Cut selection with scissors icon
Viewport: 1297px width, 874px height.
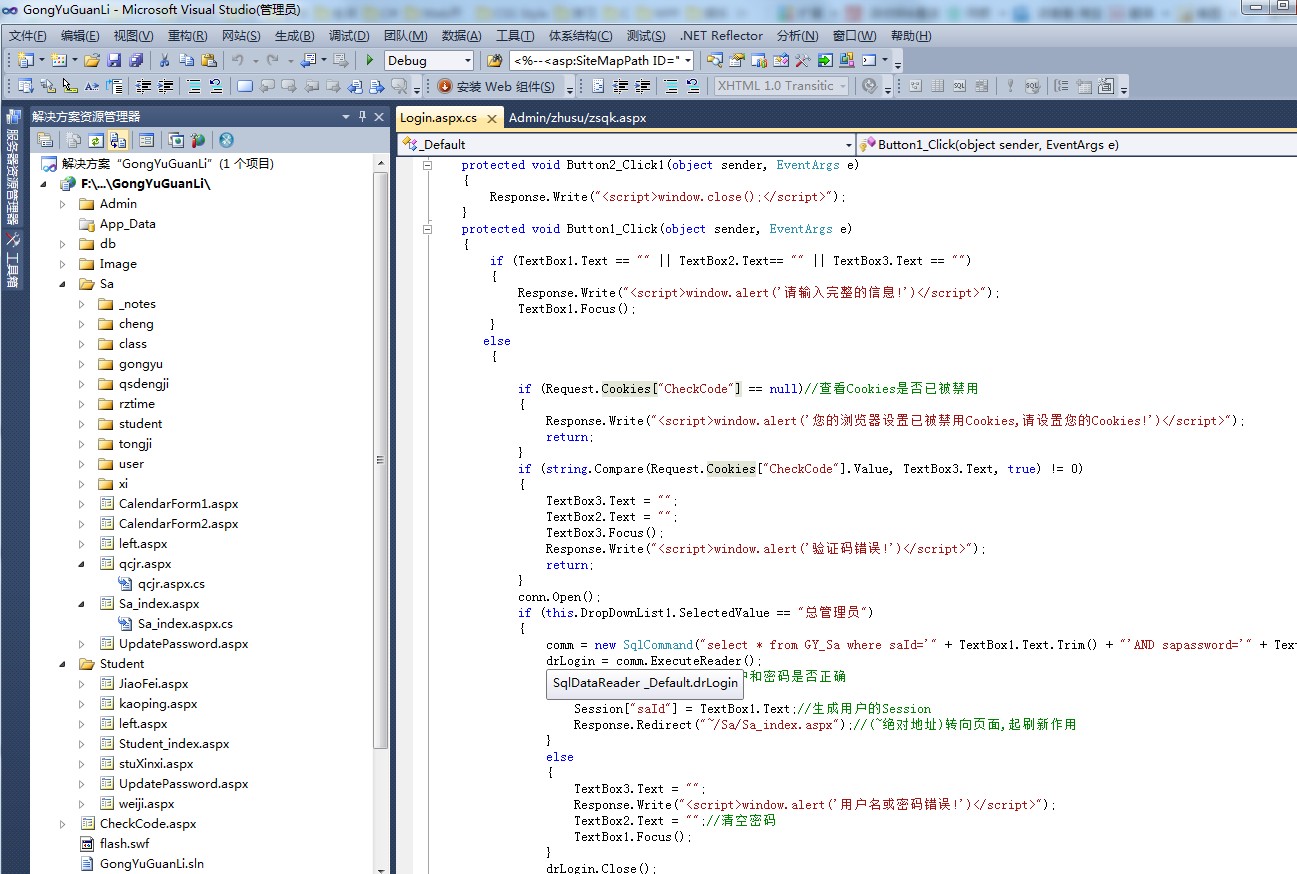(164, 60)
